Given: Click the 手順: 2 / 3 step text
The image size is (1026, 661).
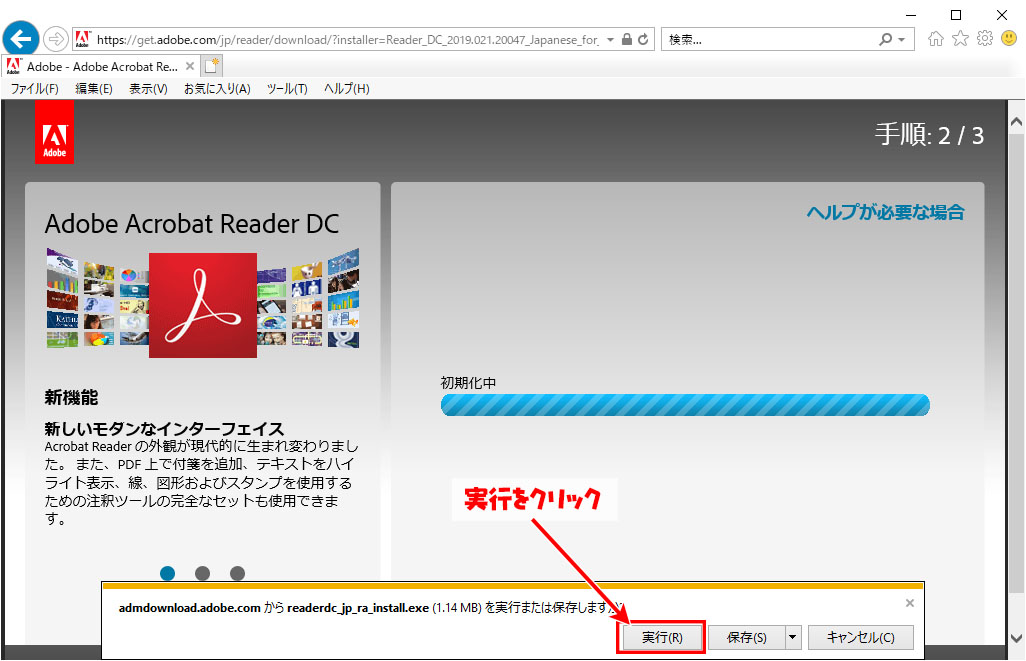Looking at the screenshot, I should coord(929,135).
